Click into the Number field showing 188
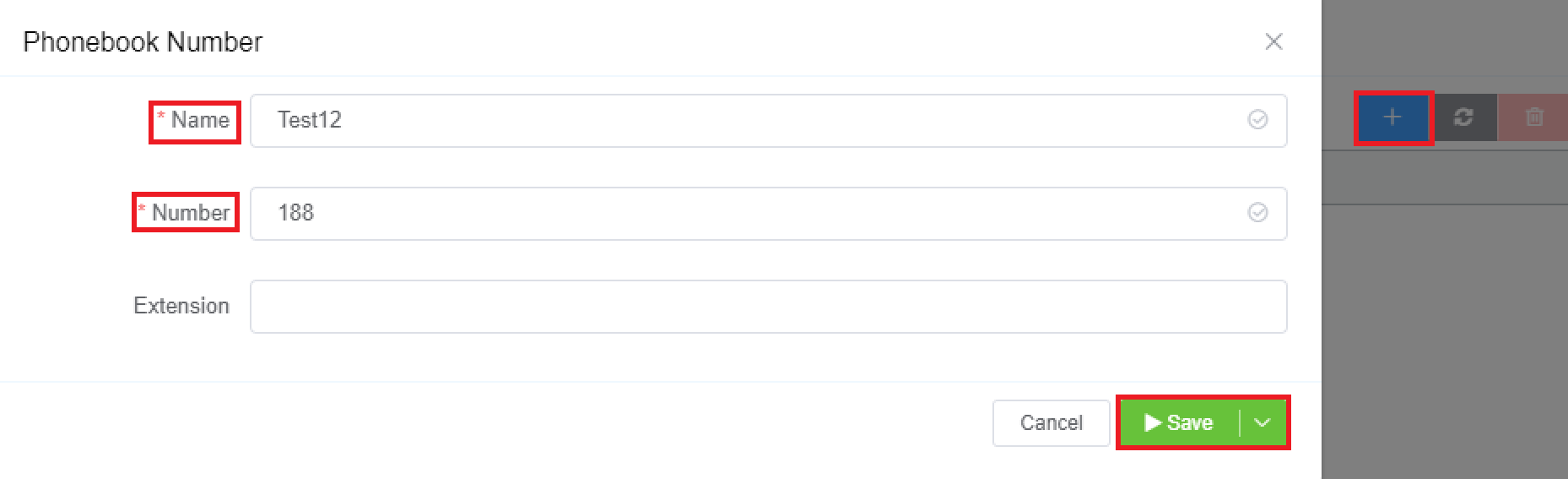The image size is (1568, 479). 743,213
